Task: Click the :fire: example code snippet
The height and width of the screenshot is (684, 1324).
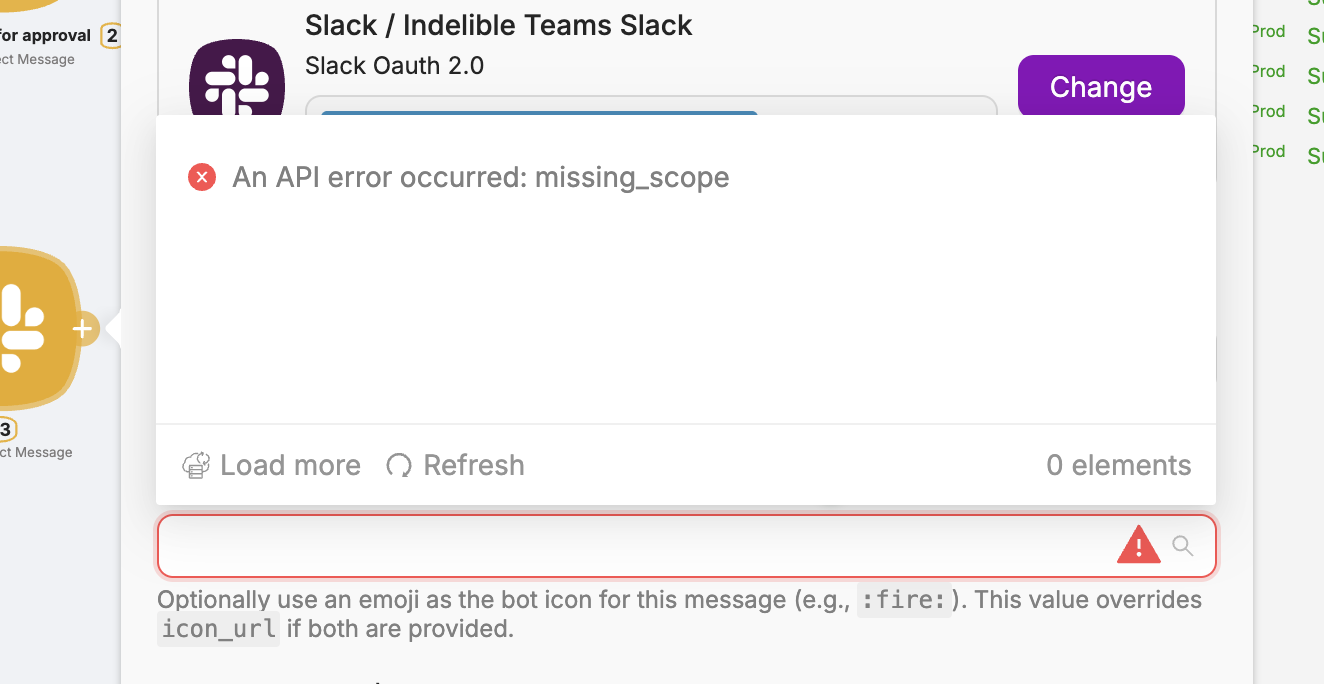Action: [x=904, y=600]
